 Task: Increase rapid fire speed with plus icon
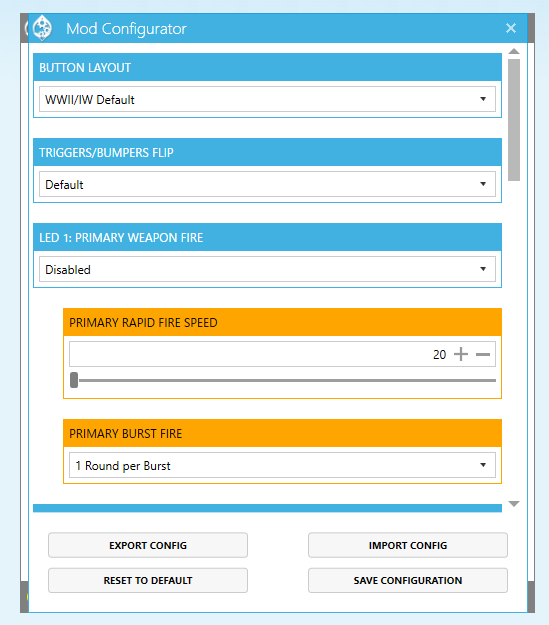click(461, 354)
